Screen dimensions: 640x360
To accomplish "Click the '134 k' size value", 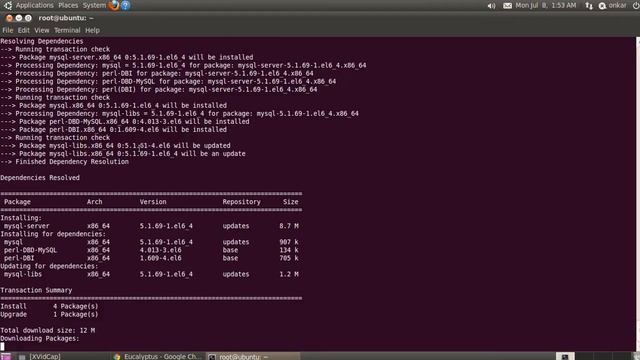I will pyautogui.click(x=289, y=250).
